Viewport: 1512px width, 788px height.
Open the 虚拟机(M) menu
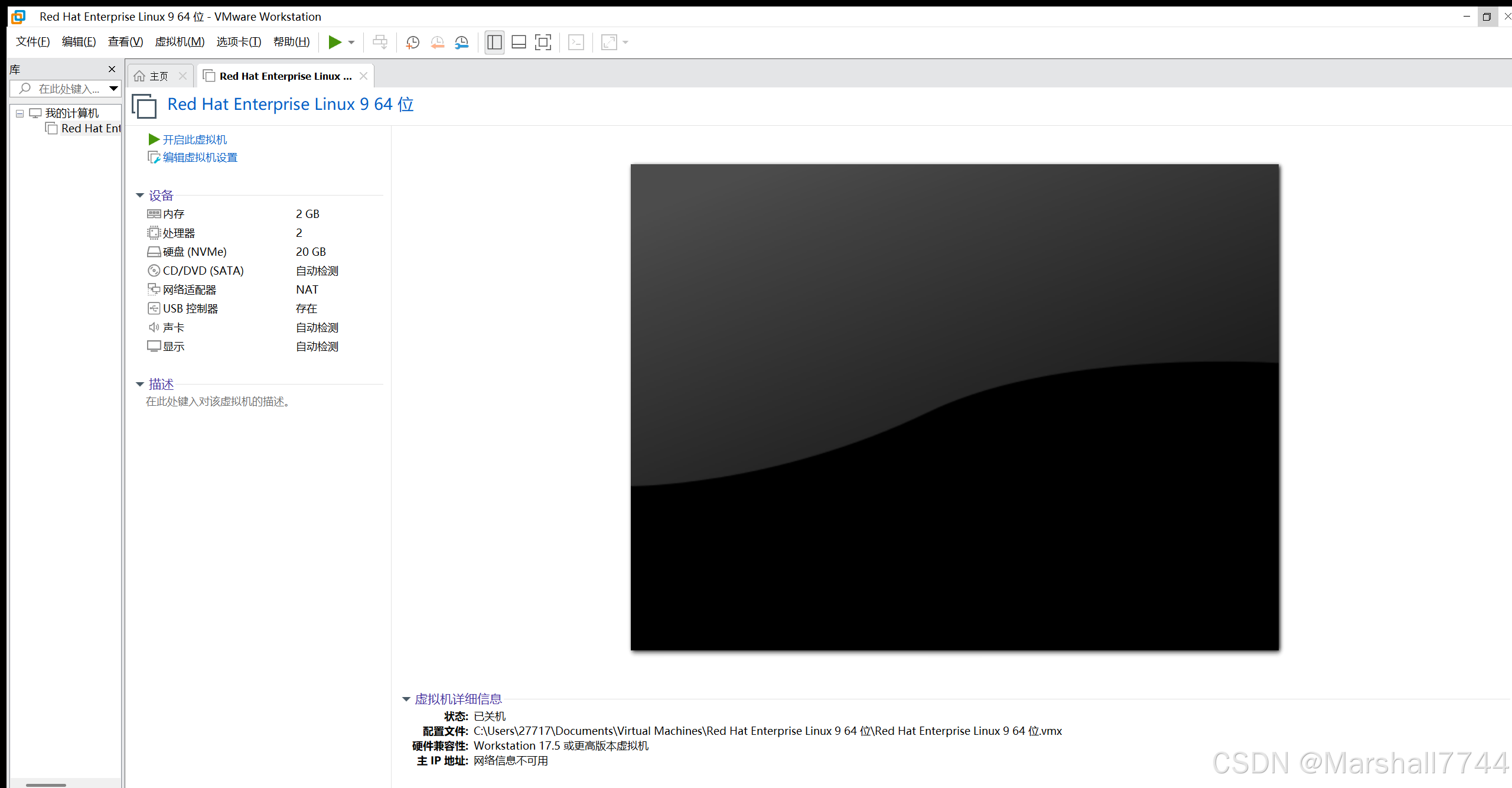click(x=180, y=42)
